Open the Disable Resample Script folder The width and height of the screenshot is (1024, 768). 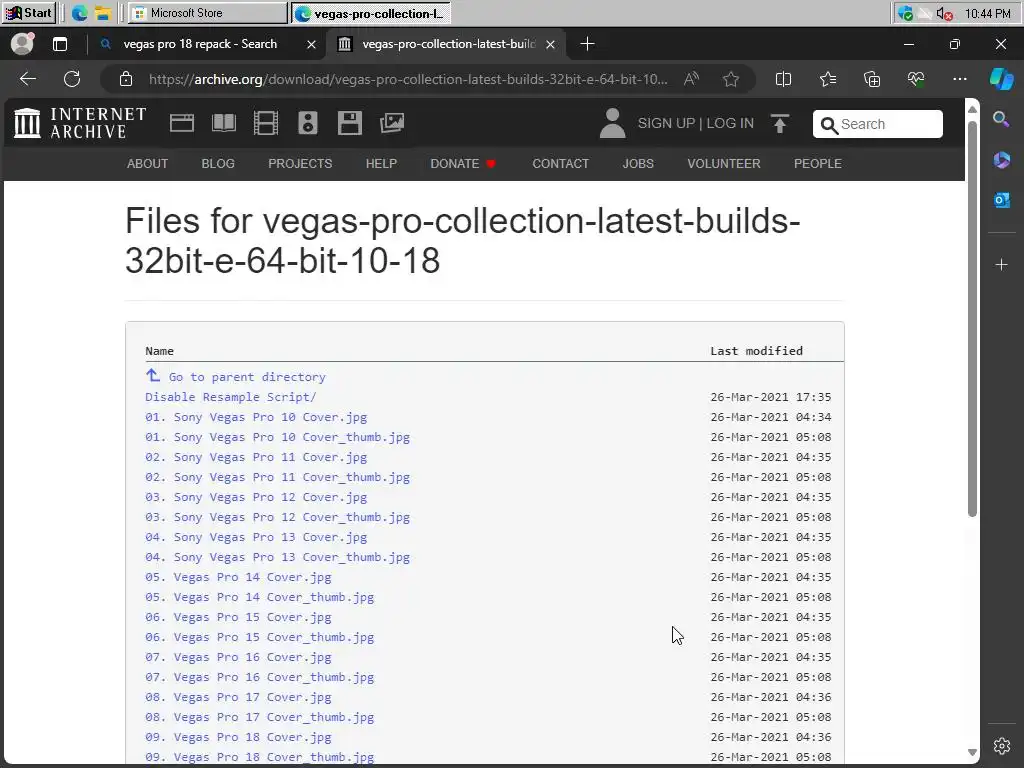click(231, 397)
